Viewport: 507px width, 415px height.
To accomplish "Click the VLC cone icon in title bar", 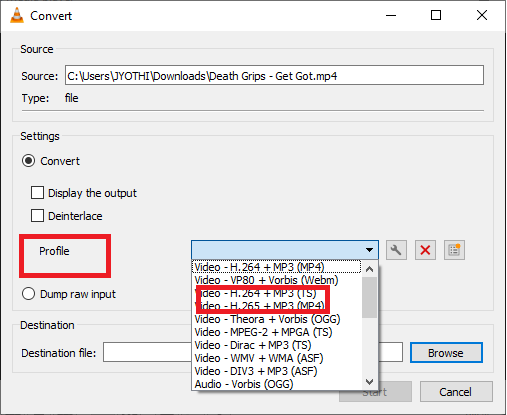I will [x=17, y=15].
